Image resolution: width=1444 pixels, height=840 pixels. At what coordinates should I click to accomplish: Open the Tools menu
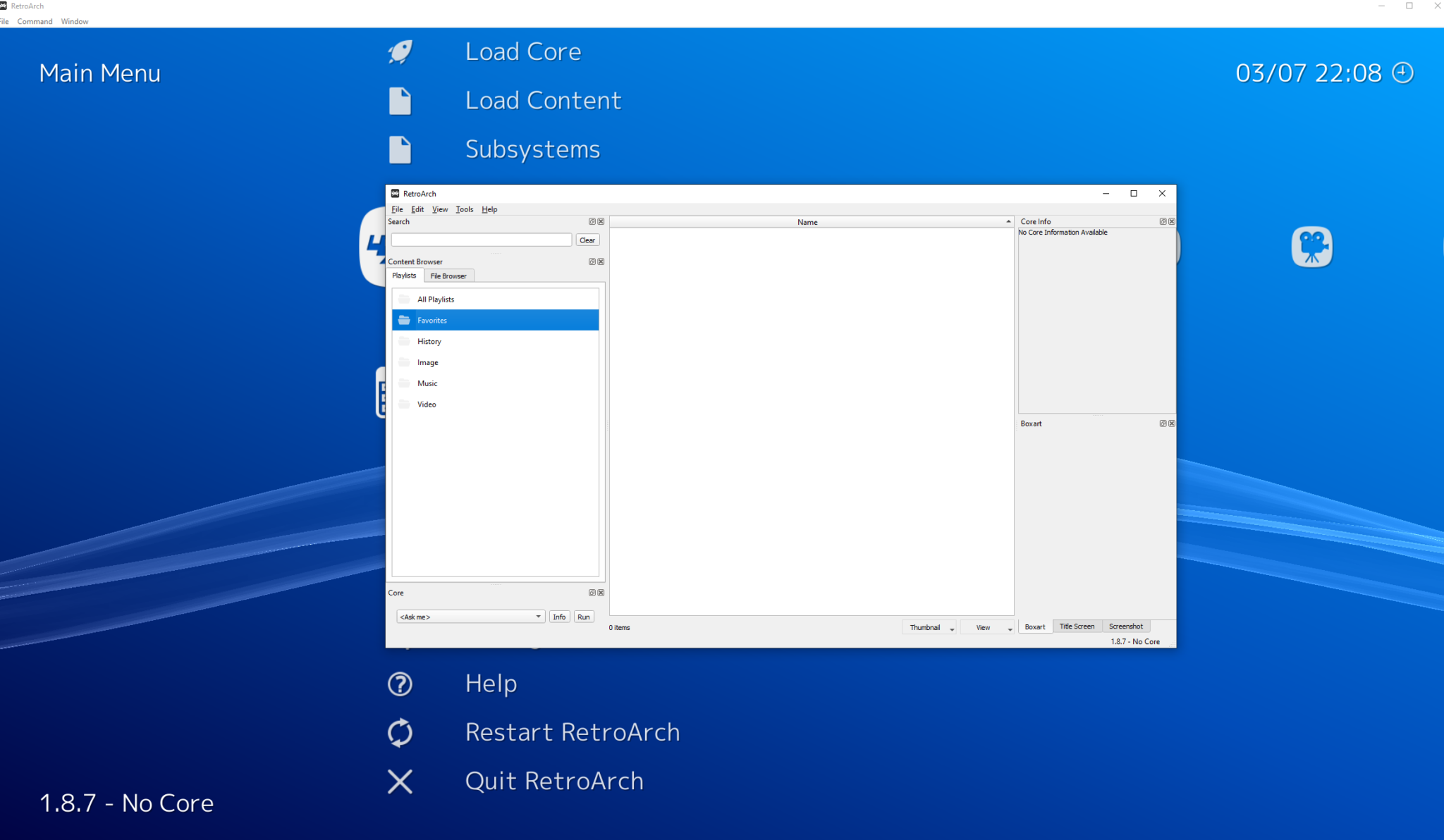coord(464,209)
